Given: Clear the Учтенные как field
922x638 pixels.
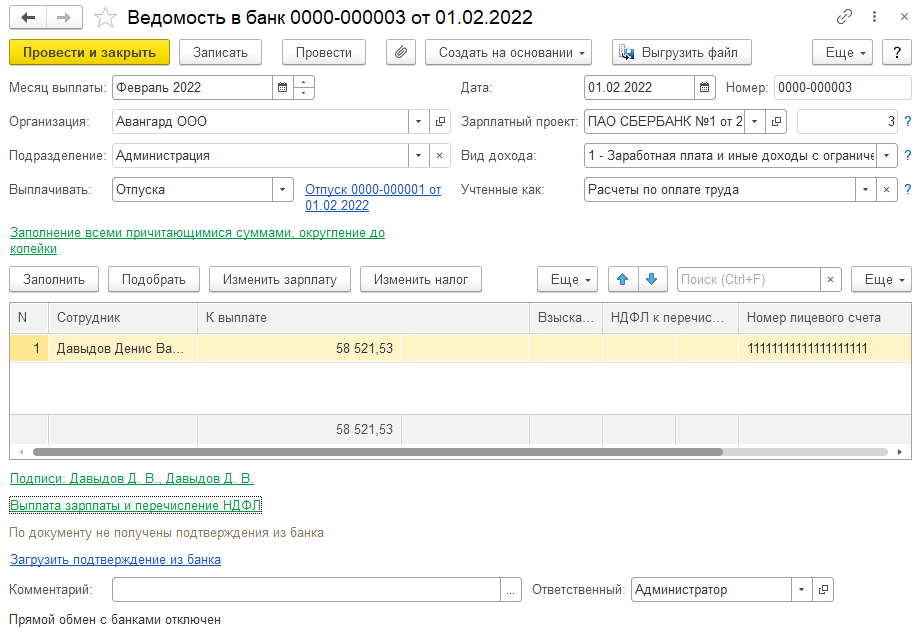Looking at the screenshot, I should pos(886,190).
